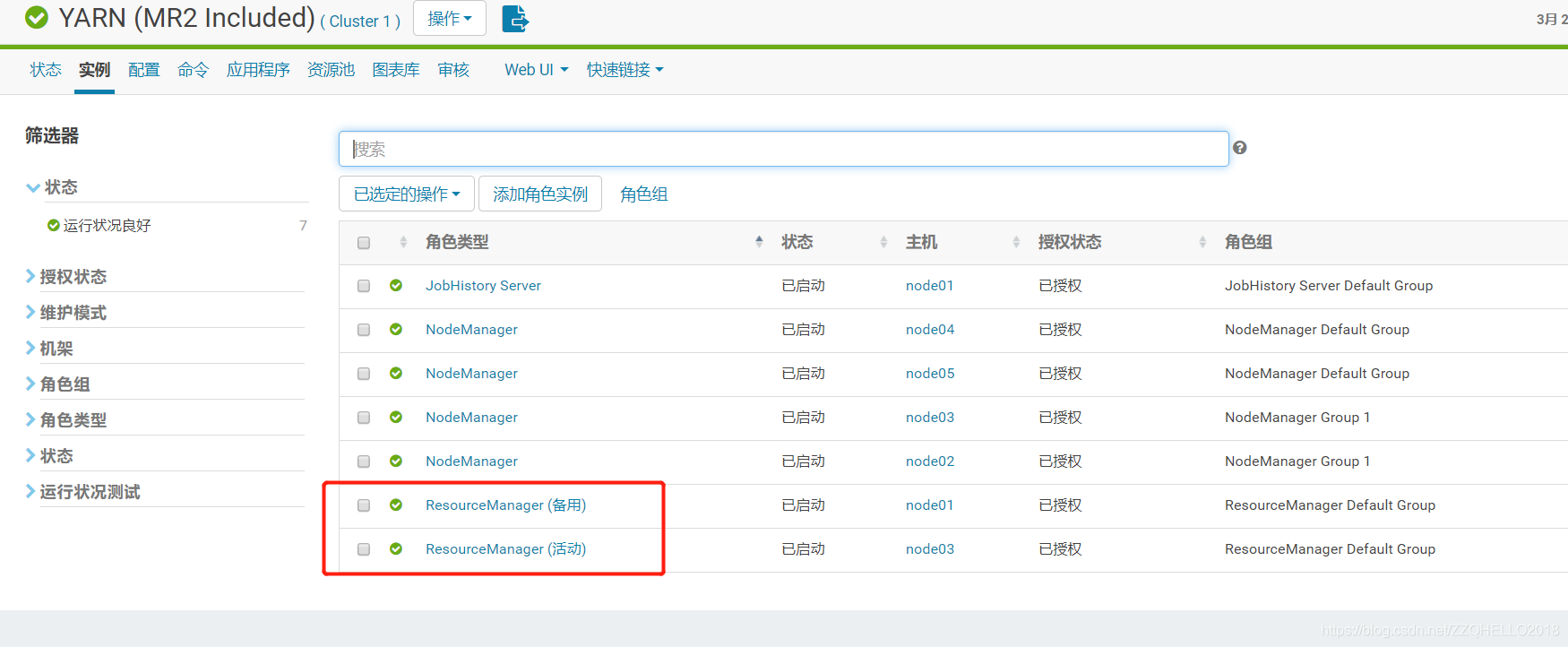The image size is (1568, 647).
Task: Open the 操作 dropdown button
Action: tap(450, 18)
